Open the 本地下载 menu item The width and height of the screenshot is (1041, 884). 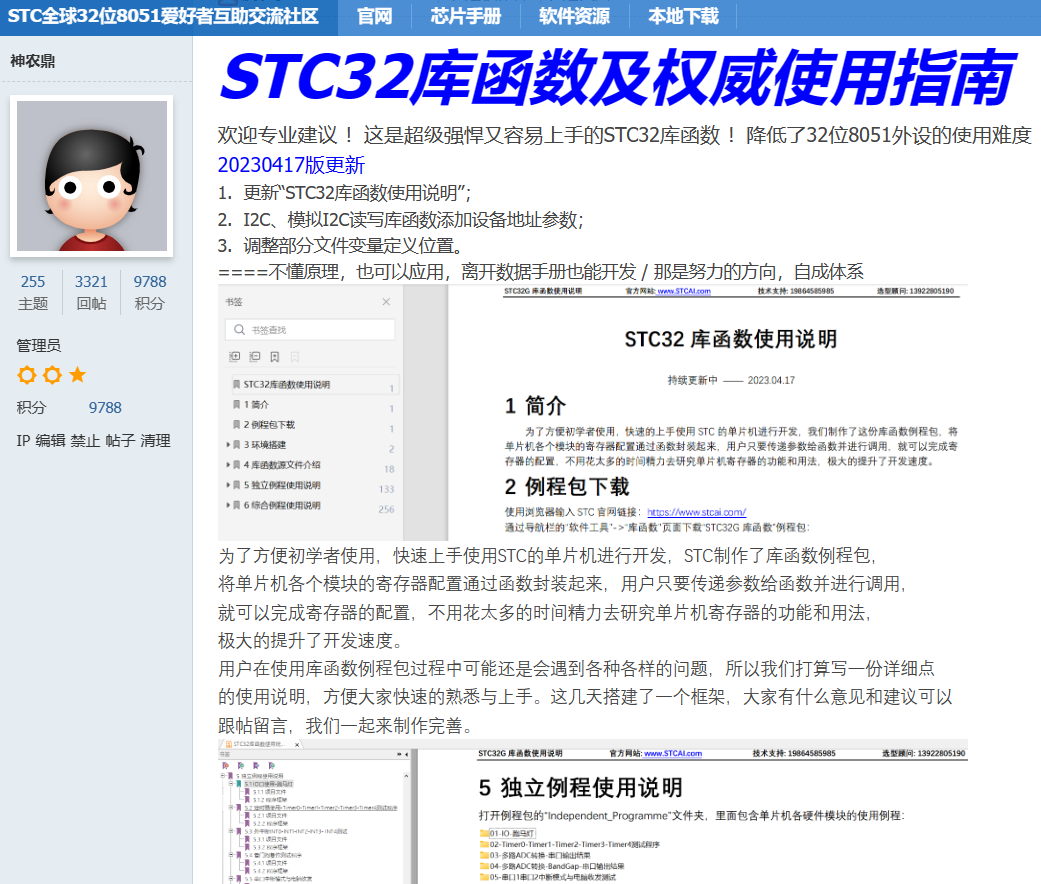tap(683, 16)
